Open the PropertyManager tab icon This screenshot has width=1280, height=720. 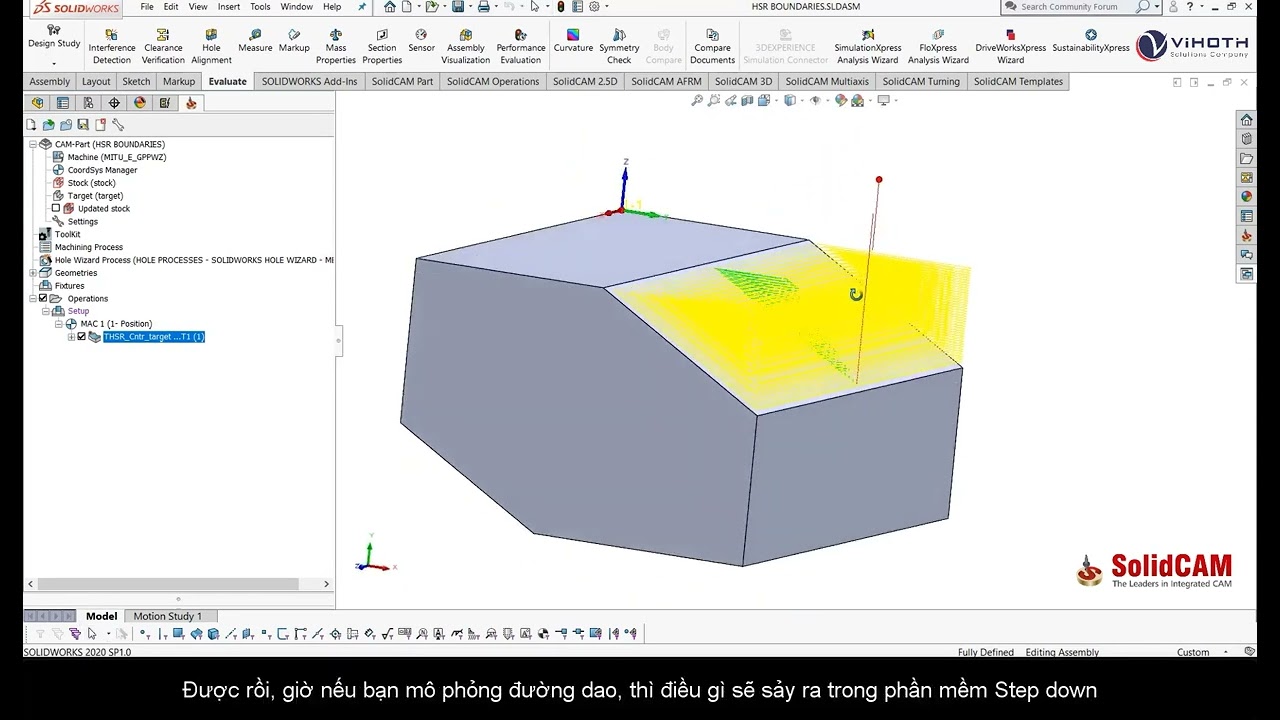[63, 102]
